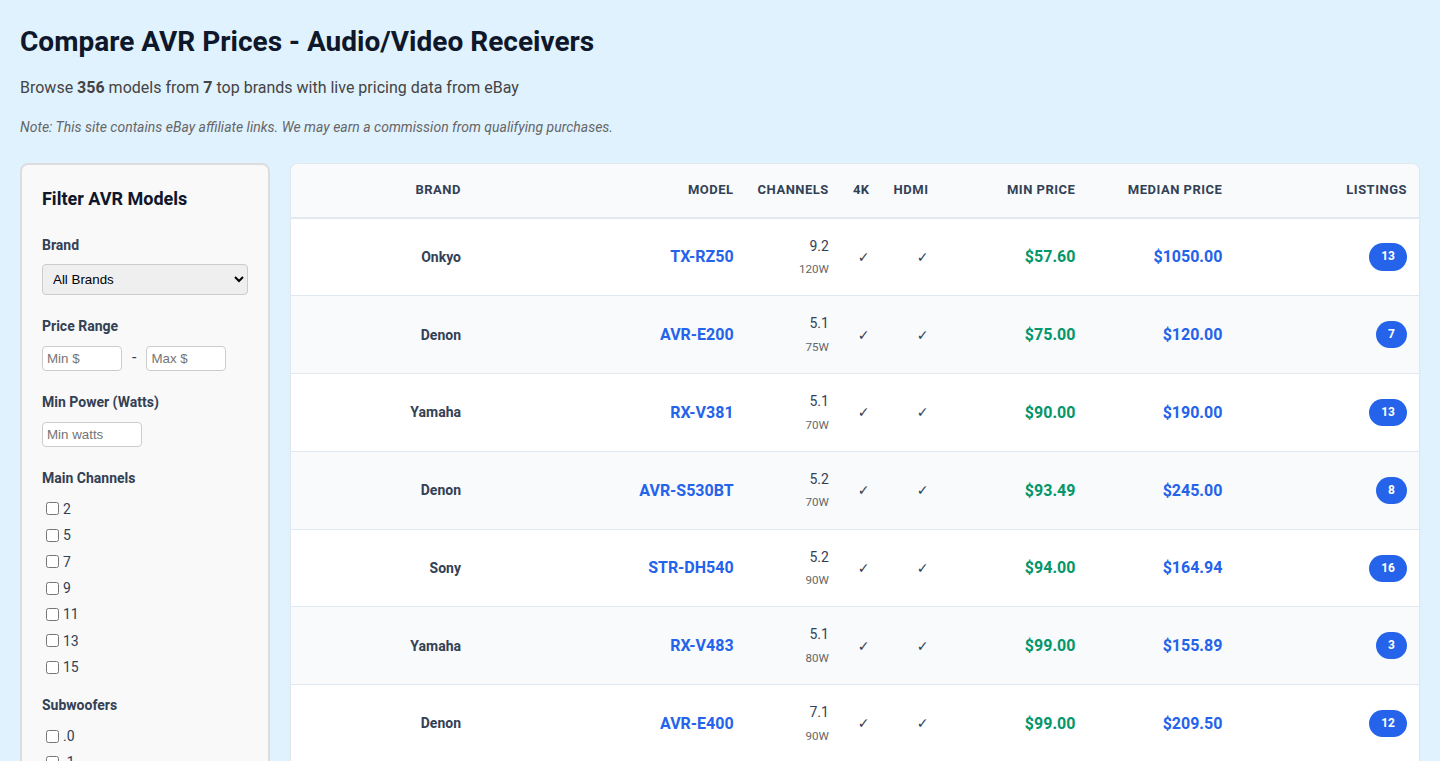Click the 9.2 channels value for TX-RZ50
This screenshot has width=1440, height=761.
click(x=819, y=246)
